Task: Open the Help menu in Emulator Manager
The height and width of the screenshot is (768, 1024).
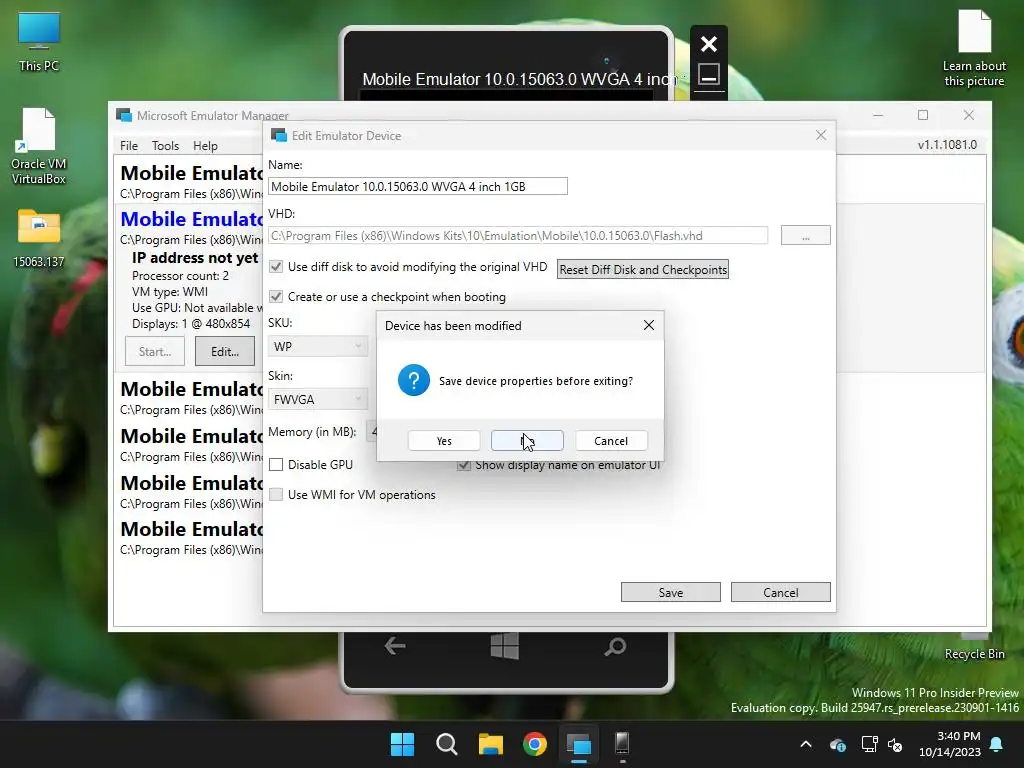Action: pyautogui.click(x=205, y=146)
